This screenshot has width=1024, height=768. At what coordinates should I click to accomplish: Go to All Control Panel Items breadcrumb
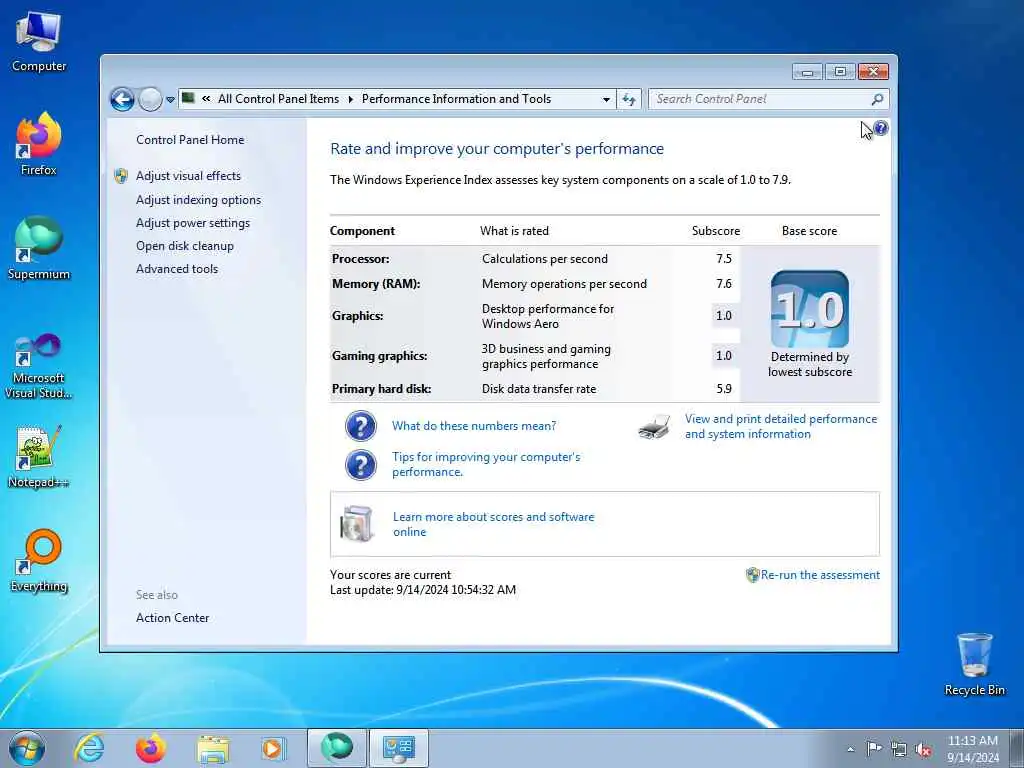tap(278, 99)
